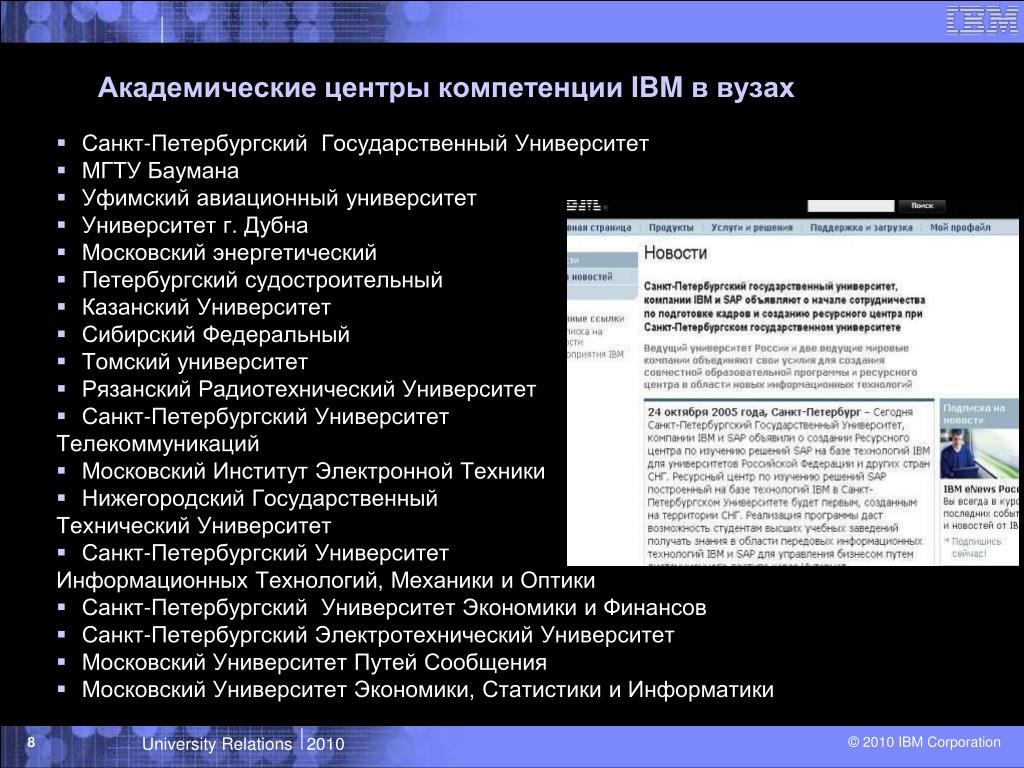The image size is (1024, 768).
Task: Click the photo thumbnail in subscription panel
Action: point(978,455)
